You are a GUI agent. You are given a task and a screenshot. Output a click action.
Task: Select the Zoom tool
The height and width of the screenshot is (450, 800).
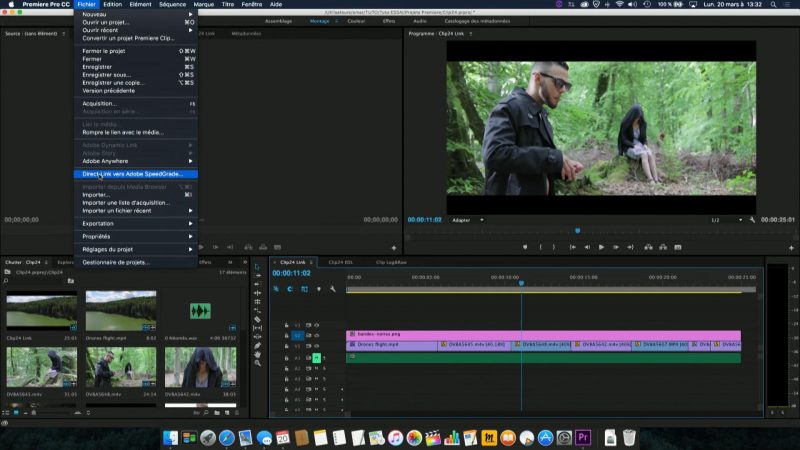coord(257,363)
